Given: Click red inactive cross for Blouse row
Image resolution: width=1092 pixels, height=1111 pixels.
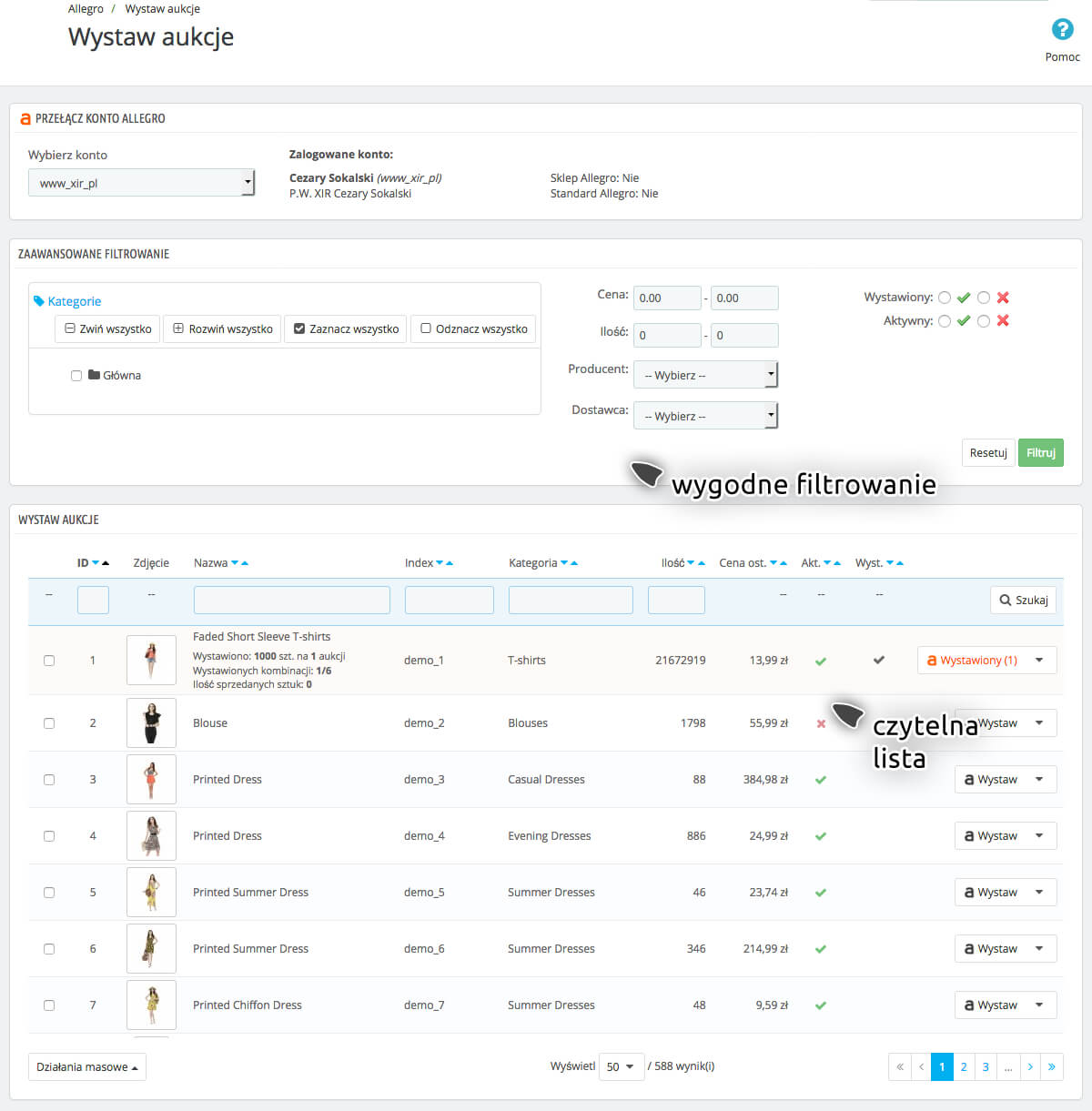Looking at the screenshot, I should pos(821,724).
